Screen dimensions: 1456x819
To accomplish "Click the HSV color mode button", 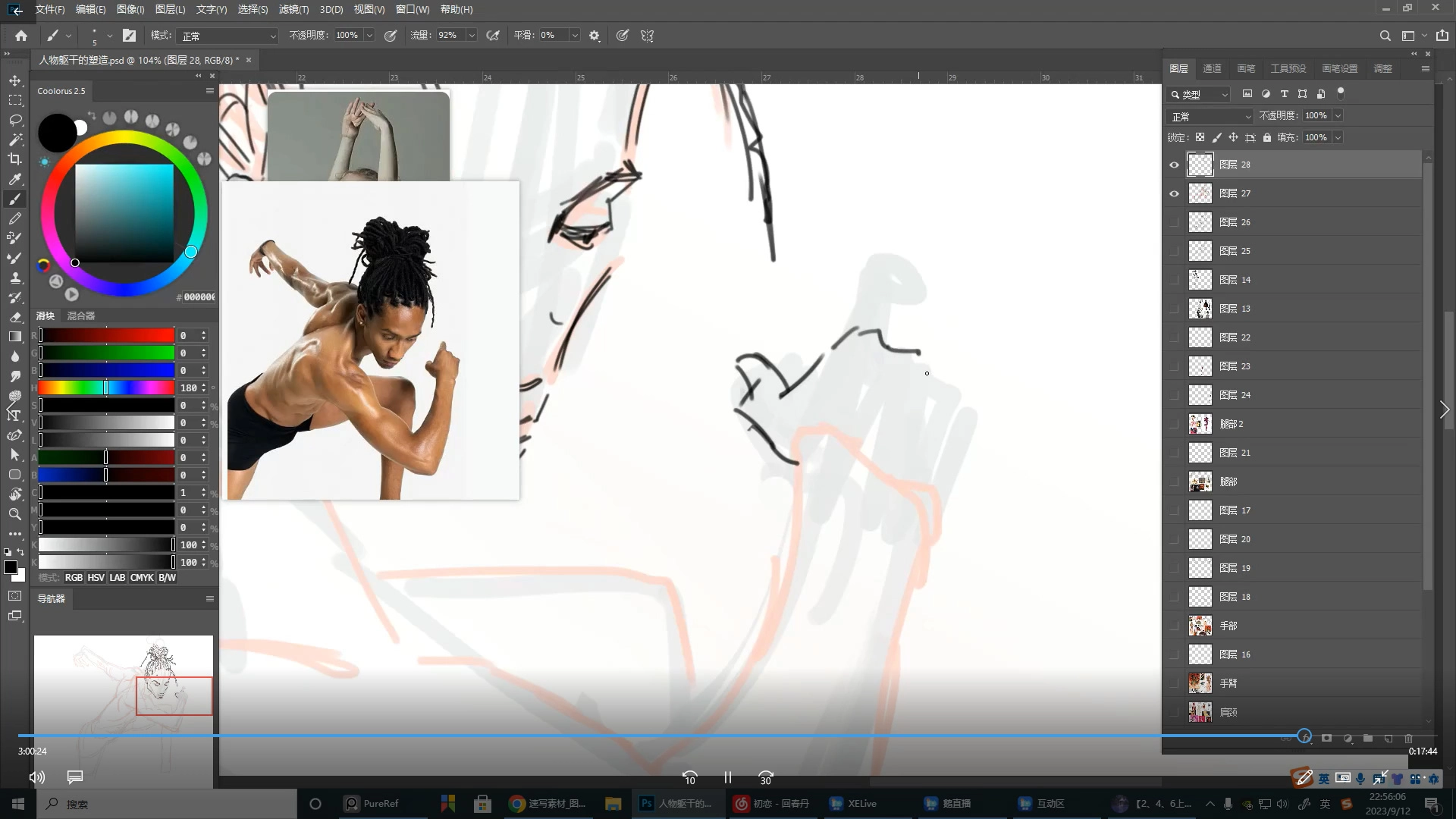I will [96, 578].
